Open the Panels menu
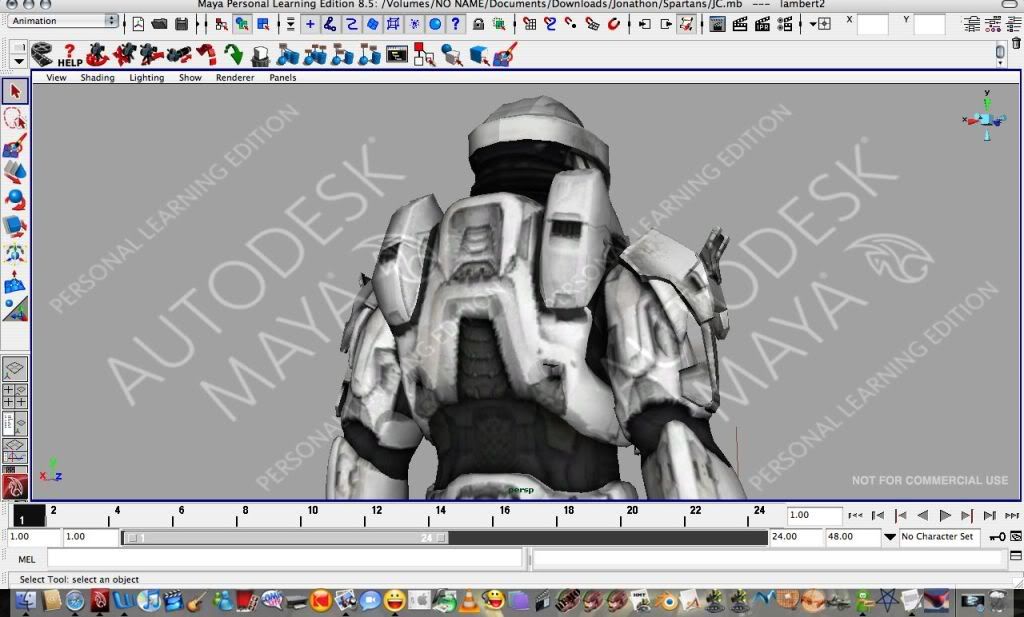This screenshot has width=1024, height=617. (x=283, y=78)
